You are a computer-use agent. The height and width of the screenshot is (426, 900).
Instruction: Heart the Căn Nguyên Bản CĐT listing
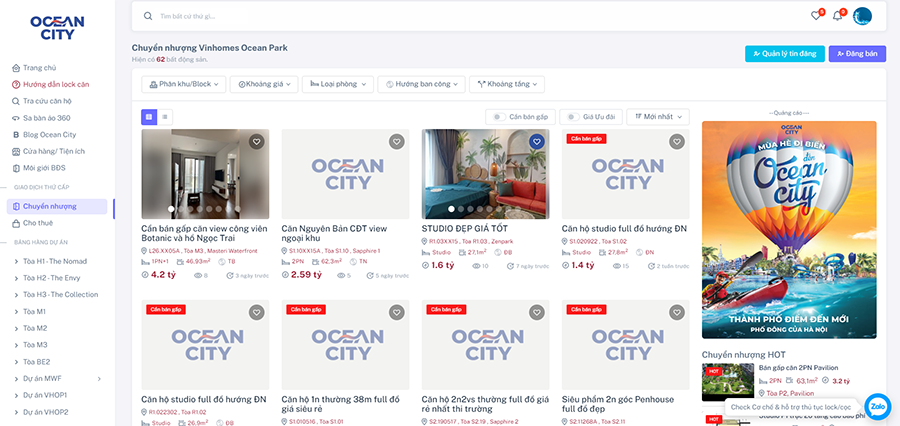point(397,142)
